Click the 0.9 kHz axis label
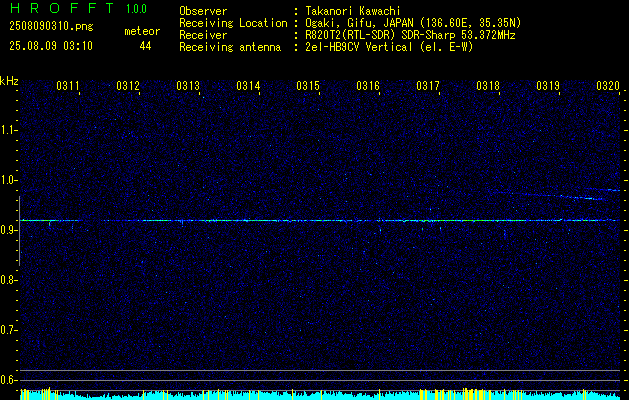The width and height of the screenshot is (629, 400). point(8,230)
